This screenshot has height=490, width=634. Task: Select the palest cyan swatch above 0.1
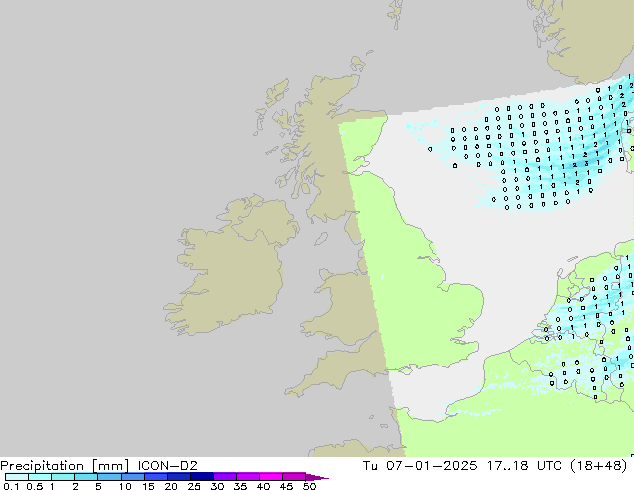coord(17,477)
